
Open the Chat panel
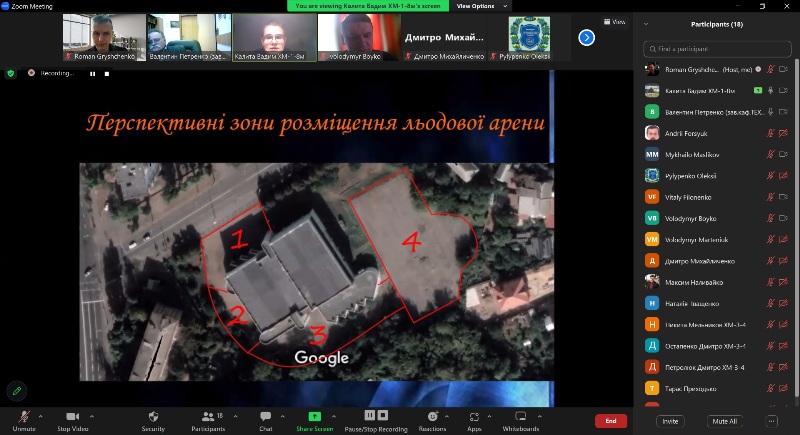coord(266,416)
